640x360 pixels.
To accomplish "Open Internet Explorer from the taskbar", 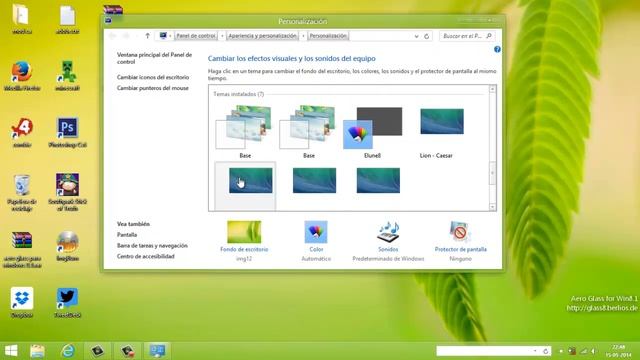I will pyautogui.click(x=68, y=351).
